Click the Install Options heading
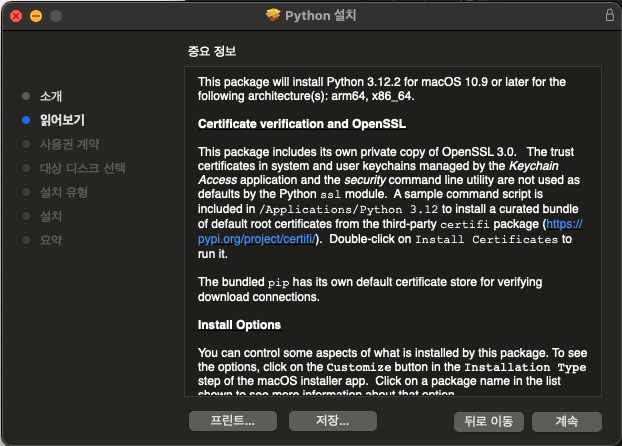The image size is (622, 446). point(239,325)
